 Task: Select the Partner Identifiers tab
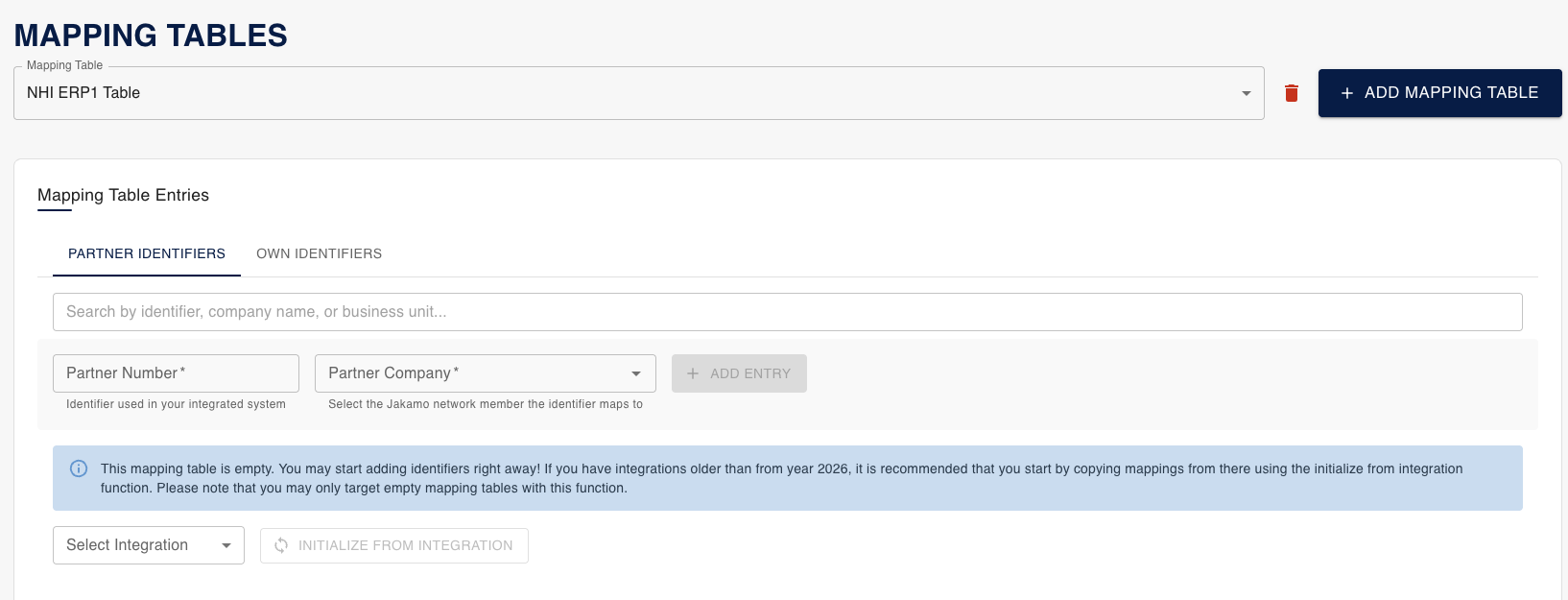(x=147, y=253)
